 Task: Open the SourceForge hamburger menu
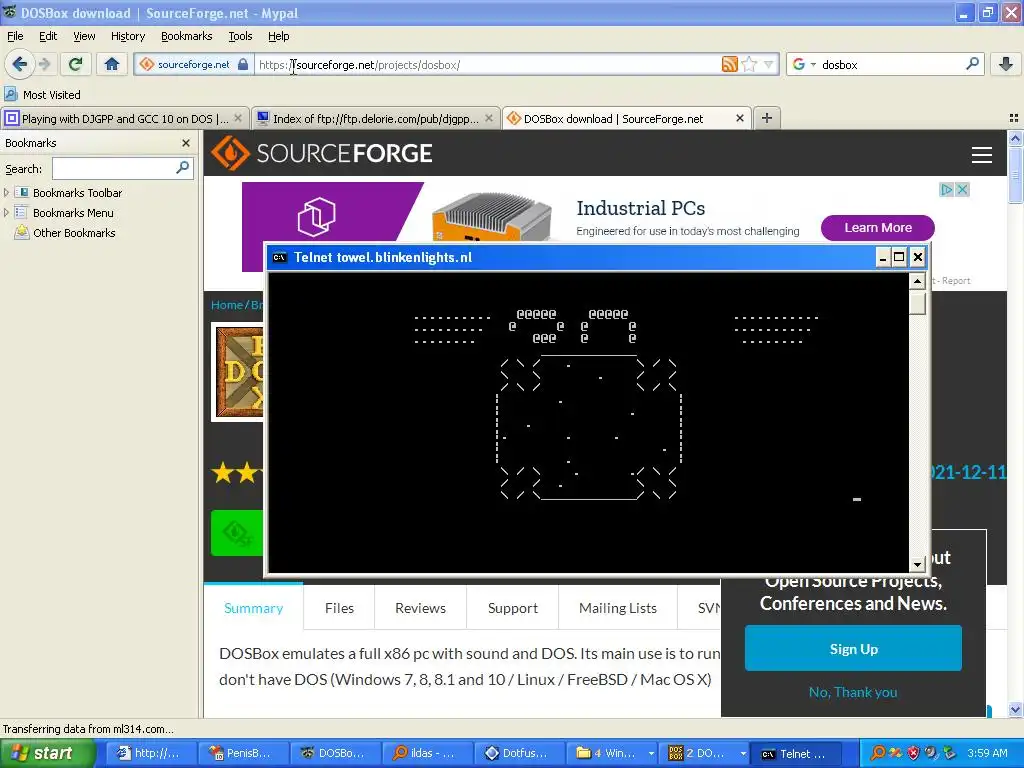coord(982,155)
